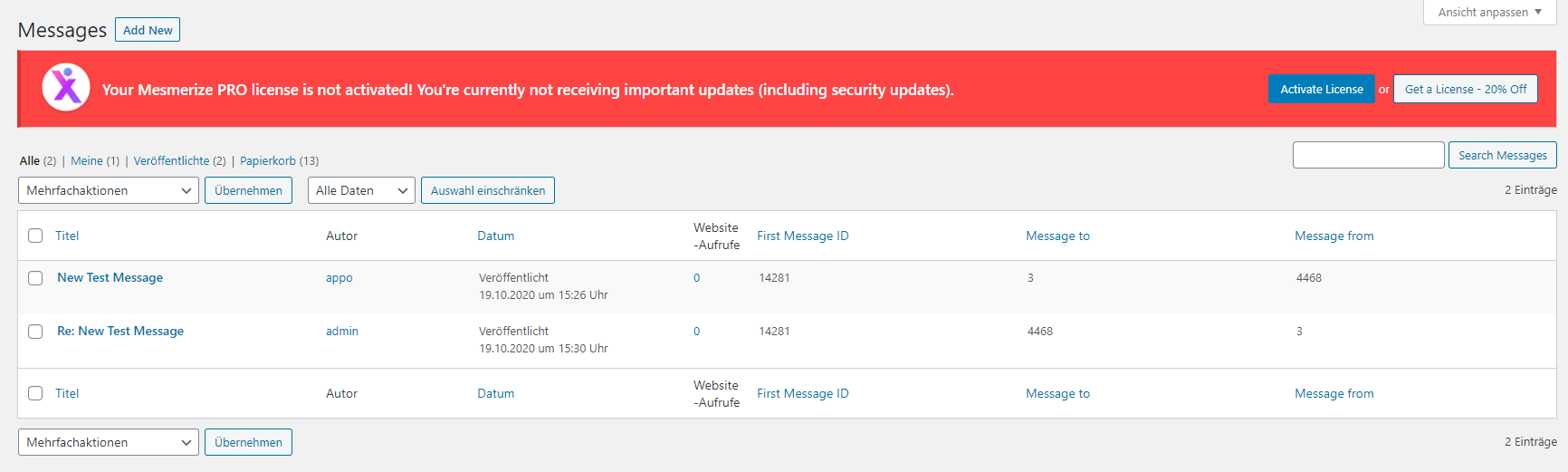
Task: Click date text 19.10.2020 um 15:30 Uhr
Action: 543,348
